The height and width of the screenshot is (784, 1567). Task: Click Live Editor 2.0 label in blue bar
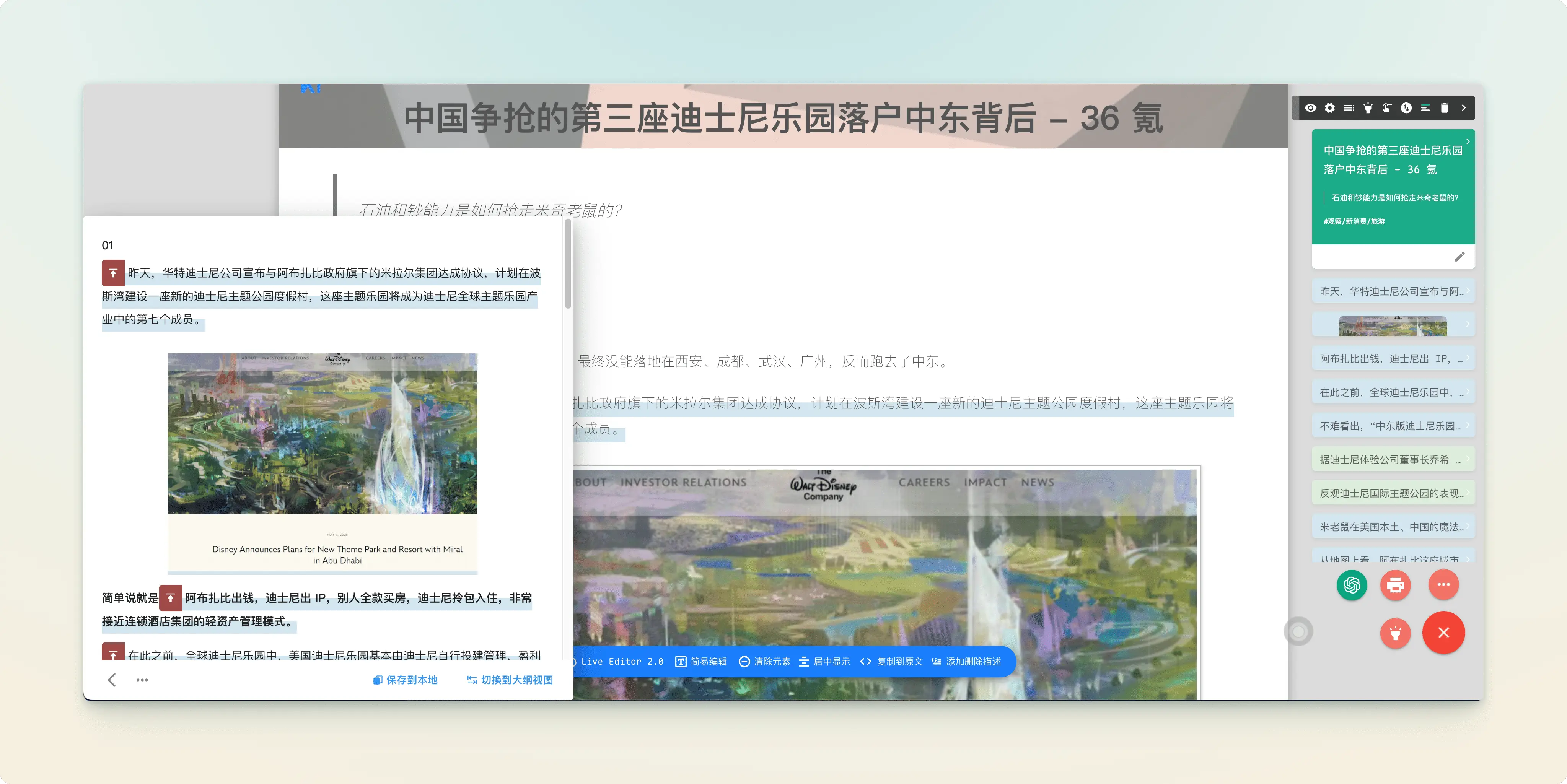pos(622,662)
